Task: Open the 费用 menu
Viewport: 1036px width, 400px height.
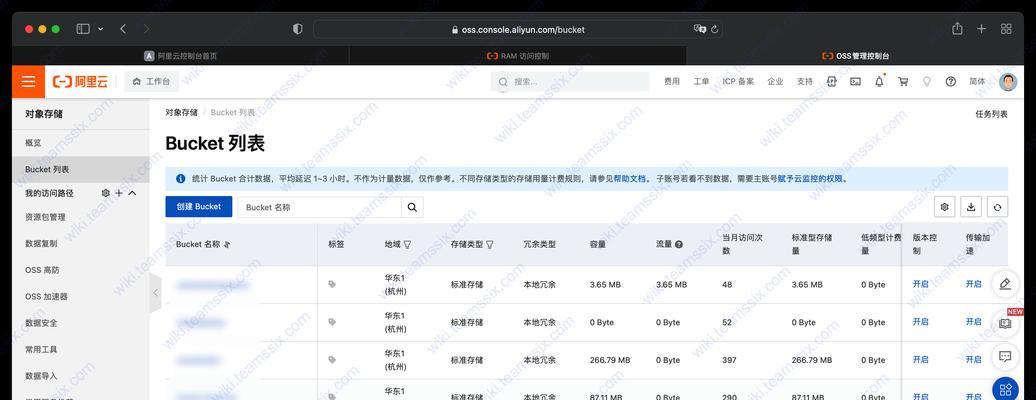Action: (x=672, y=82)
